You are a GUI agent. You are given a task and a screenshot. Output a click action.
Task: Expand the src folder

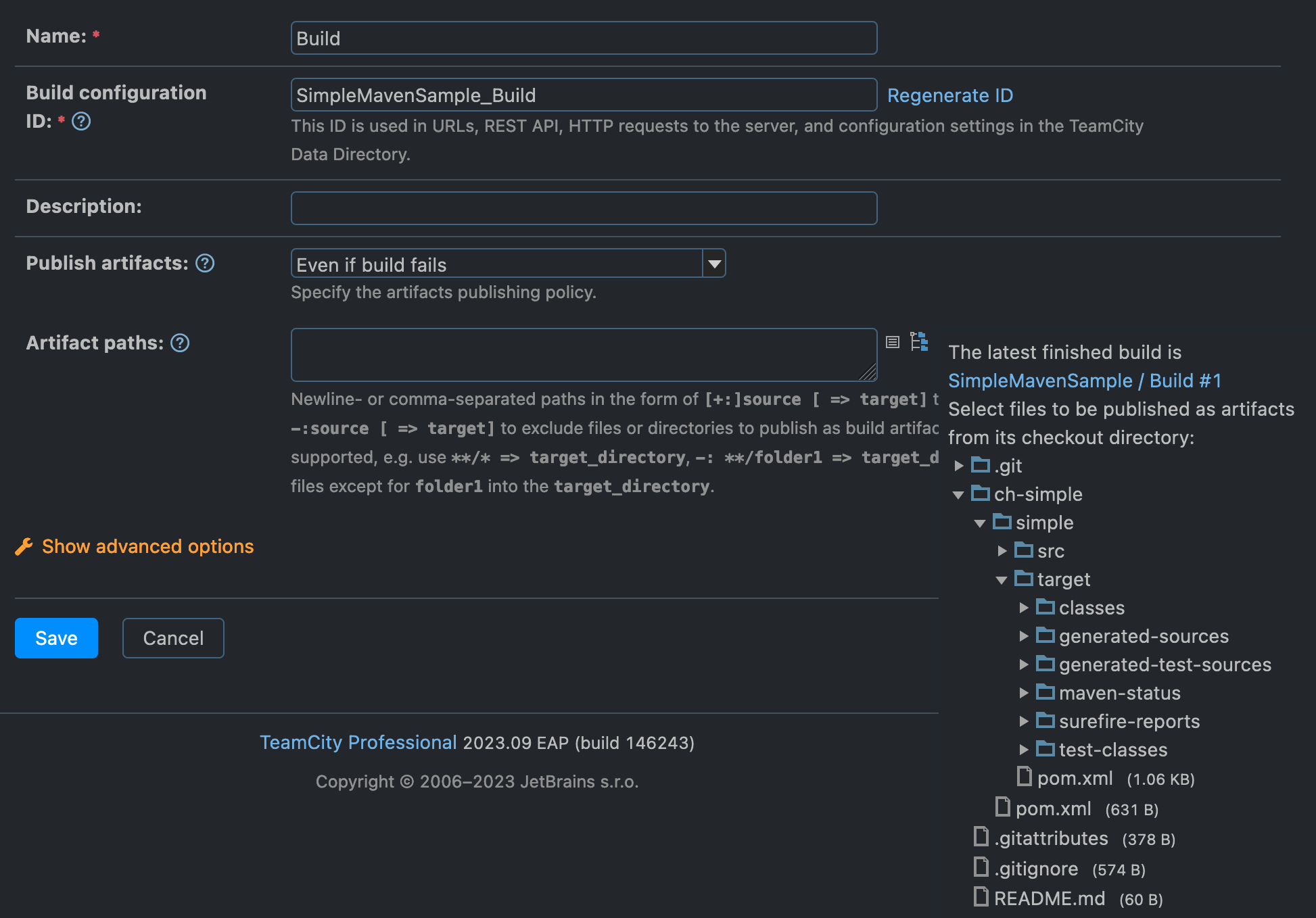pos(1002,551)
